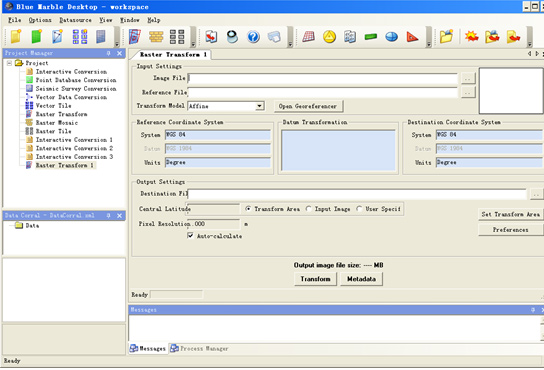Click into the Destination File input field

point(357,194)
